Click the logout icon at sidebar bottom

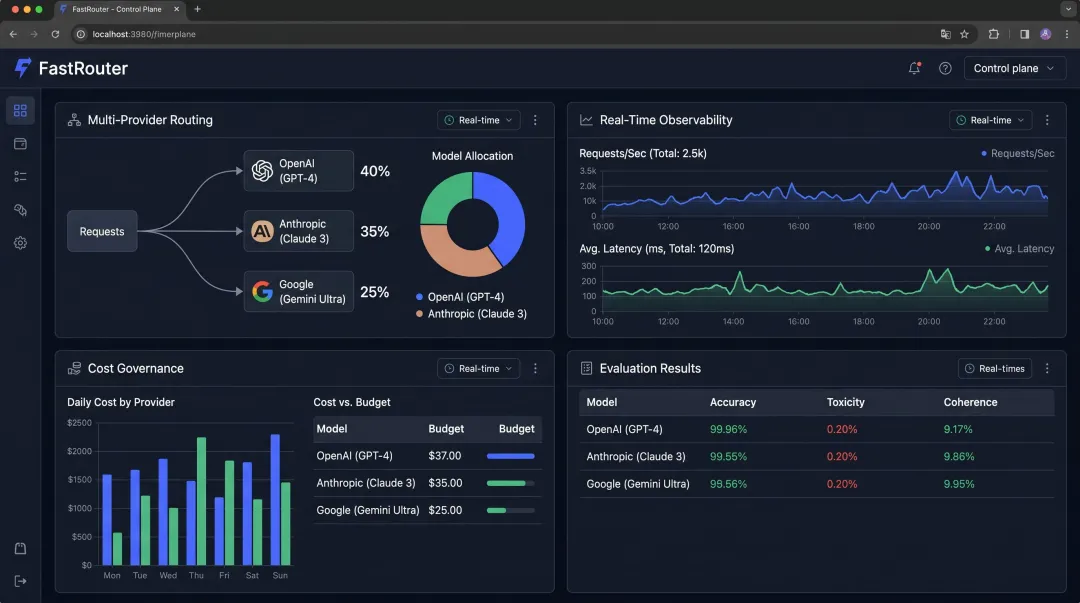[20, 581]
